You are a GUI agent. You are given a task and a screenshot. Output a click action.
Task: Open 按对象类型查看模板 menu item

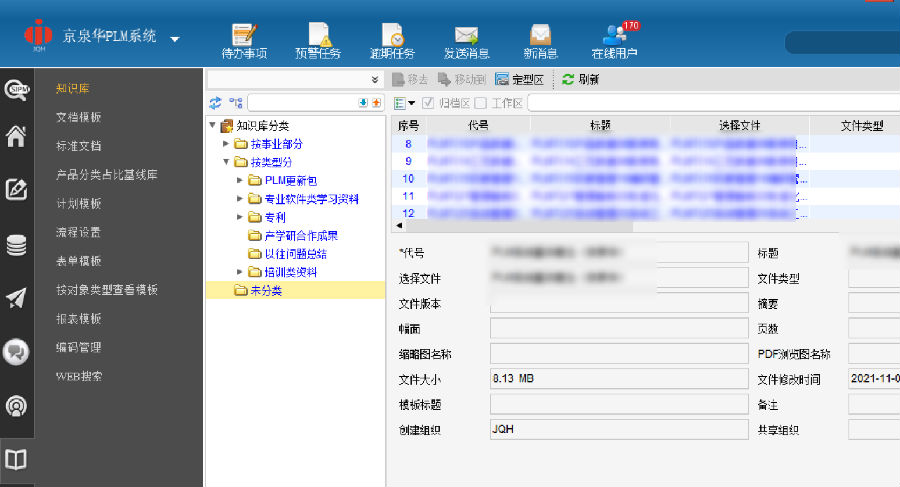coord(107,289)
